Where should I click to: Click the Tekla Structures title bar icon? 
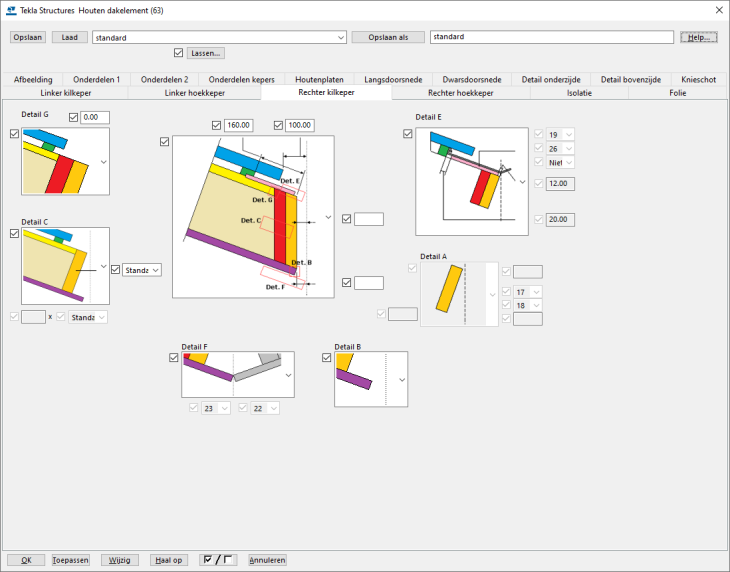(x=11, y=9)
